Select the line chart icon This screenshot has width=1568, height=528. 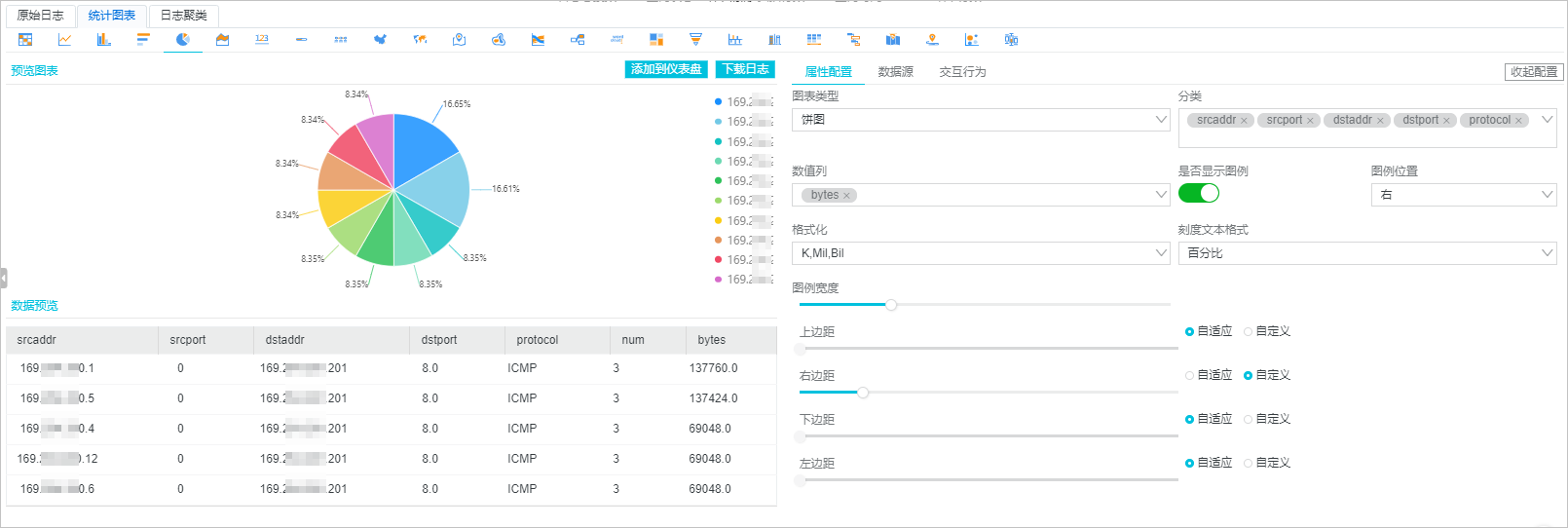65,40
